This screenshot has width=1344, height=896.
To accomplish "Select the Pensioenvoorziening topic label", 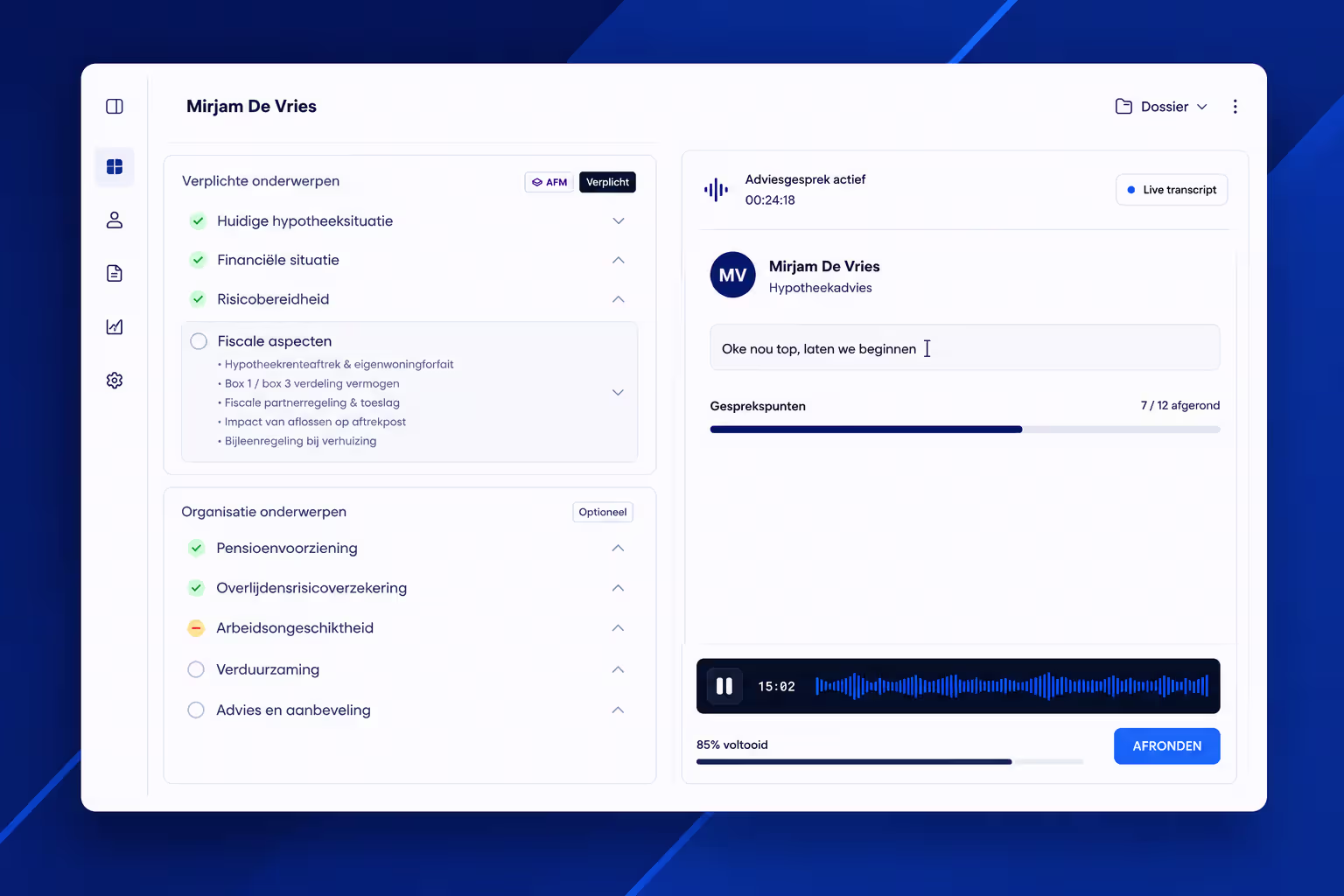I will 287,548.
